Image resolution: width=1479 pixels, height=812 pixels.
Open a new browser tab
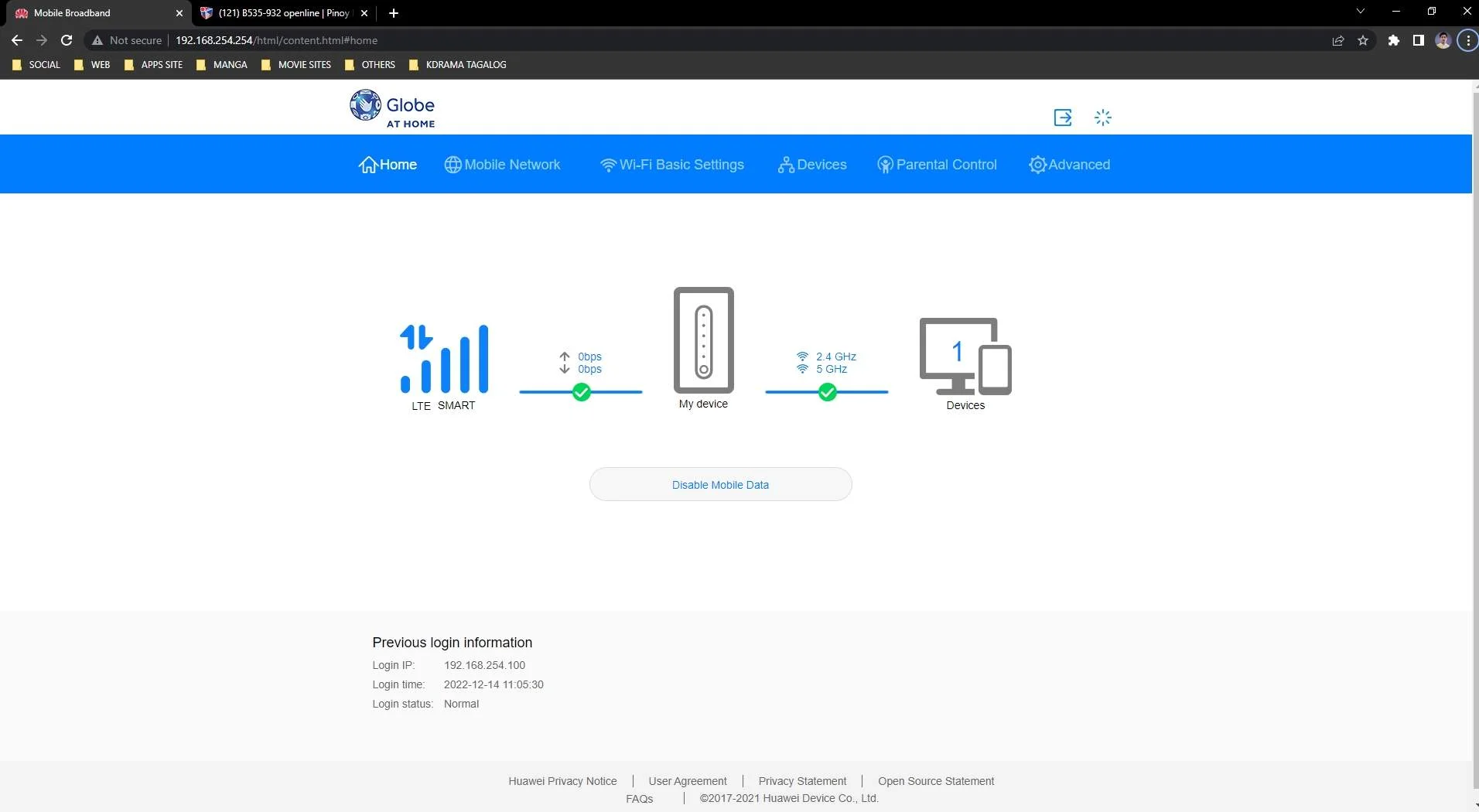tap(394, 13)
